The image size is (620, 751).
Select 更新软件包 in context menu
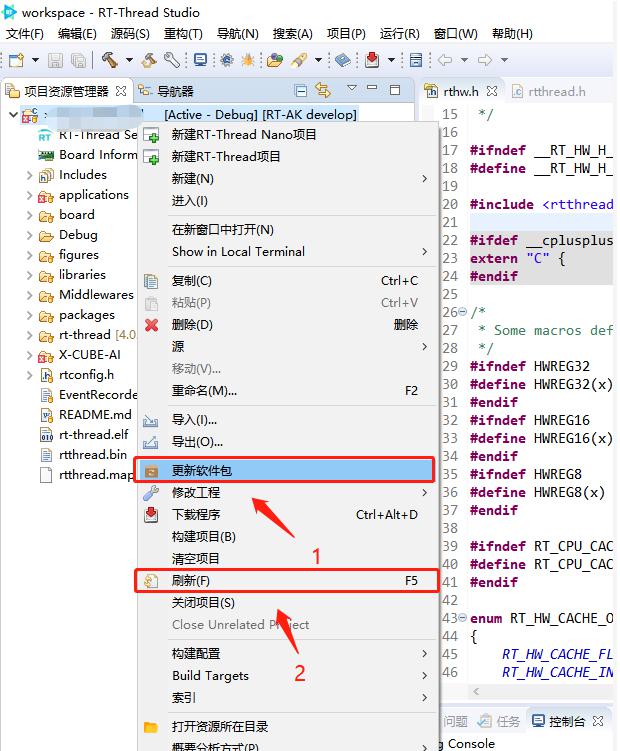[285, 470]
